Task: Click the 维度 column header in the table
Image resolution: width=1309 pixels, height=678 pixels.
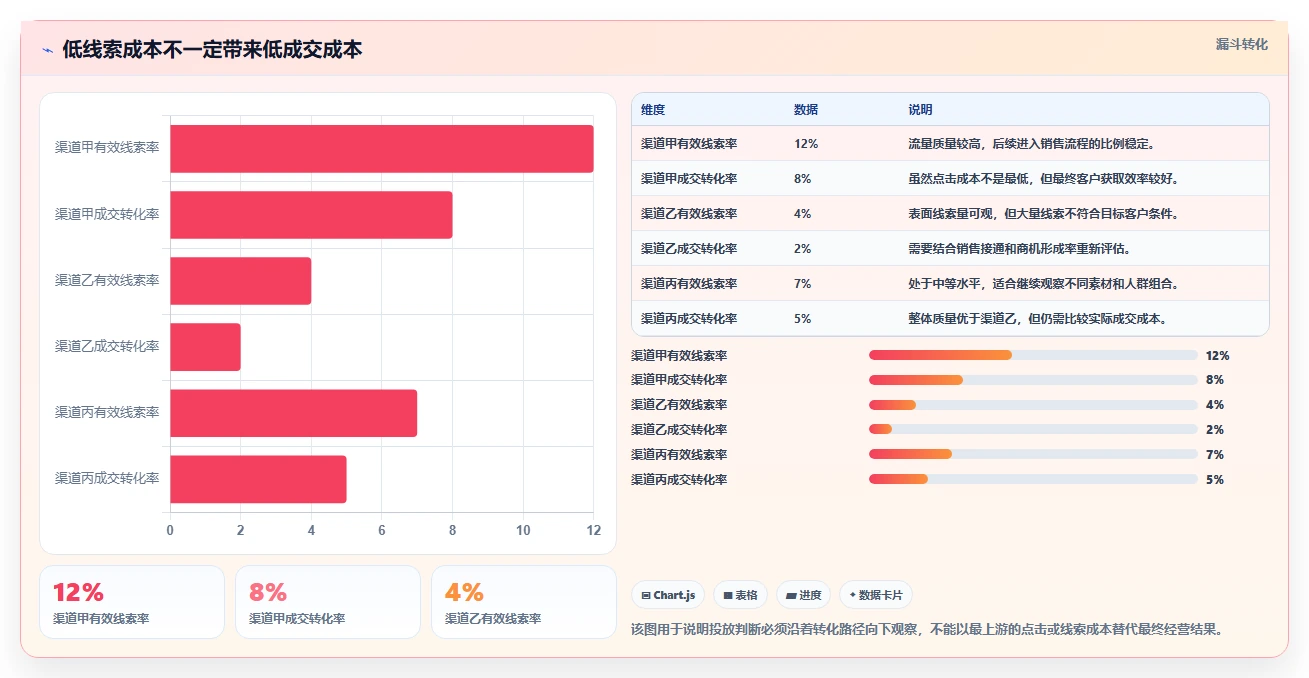Action: (x=653, y=110)
